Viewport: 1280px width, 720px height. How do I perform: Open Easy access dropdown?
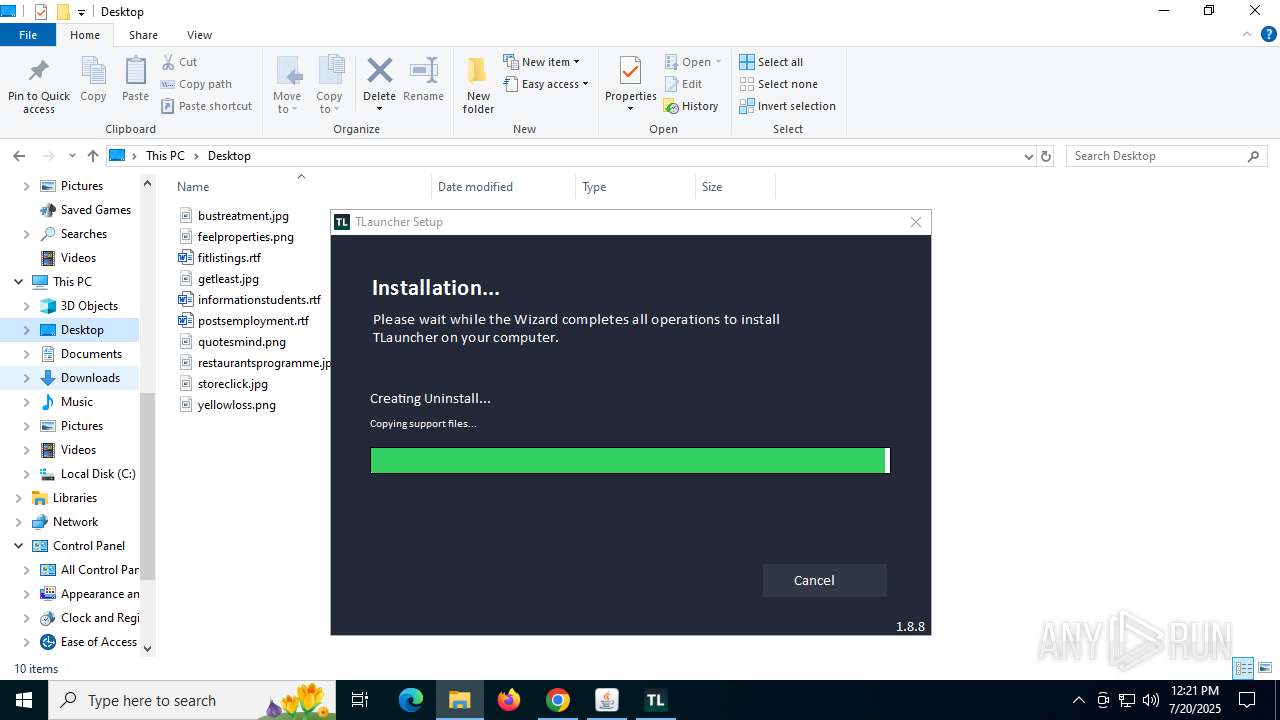(545, 84)
